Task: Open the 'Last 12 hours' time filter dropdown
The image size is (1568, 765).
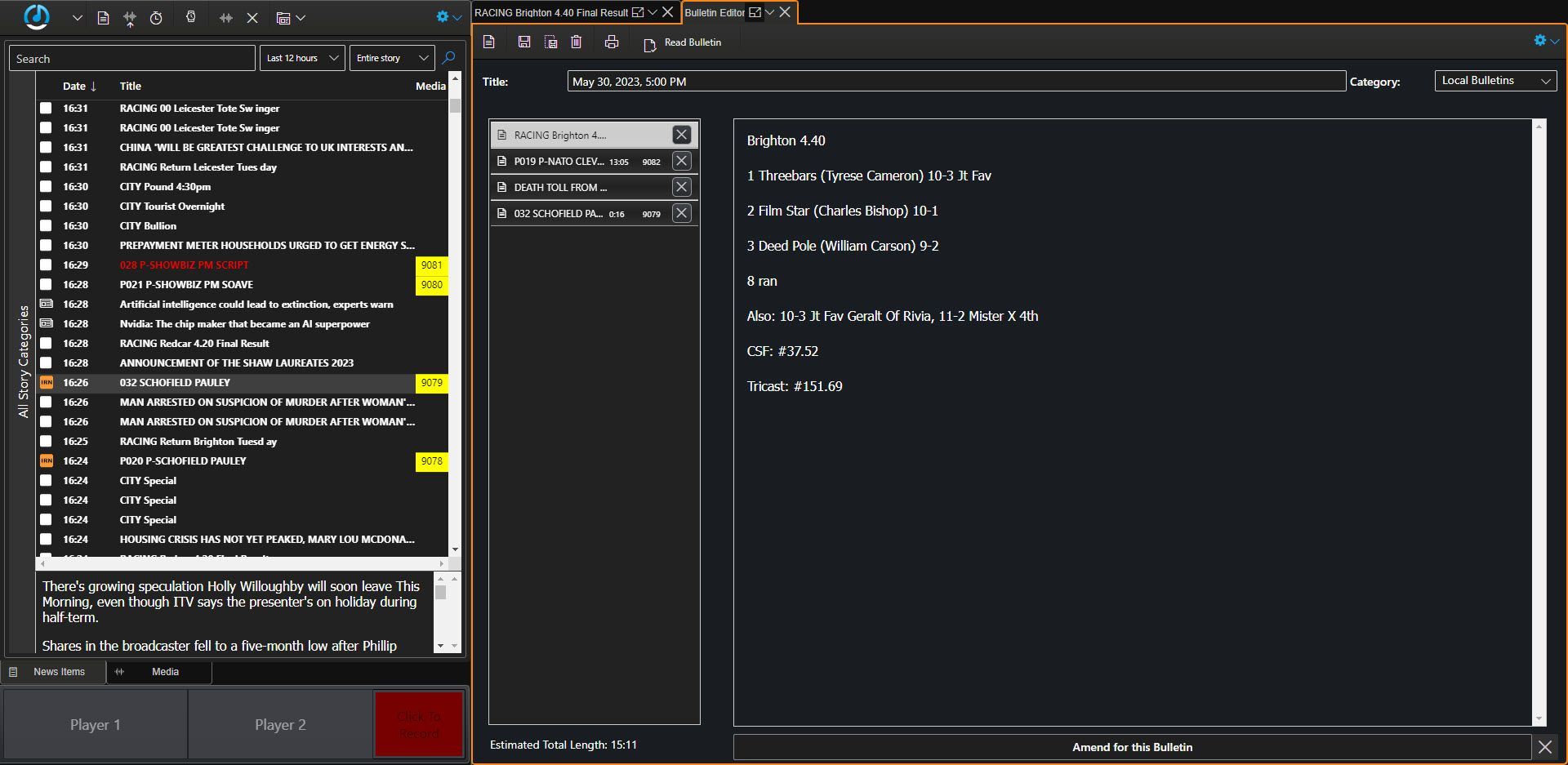Action: [301, 58]
